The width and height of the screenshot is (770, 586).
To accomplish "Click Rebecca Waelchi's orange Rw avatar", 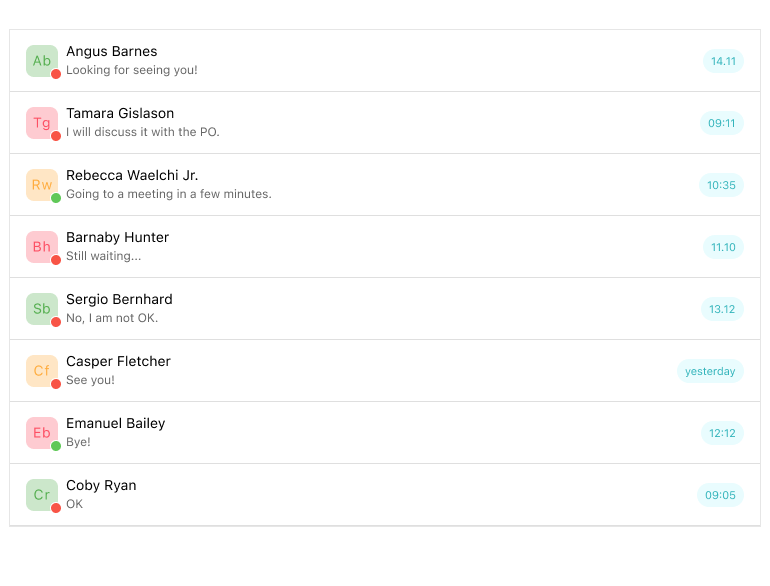I will (x=41, y=184).
